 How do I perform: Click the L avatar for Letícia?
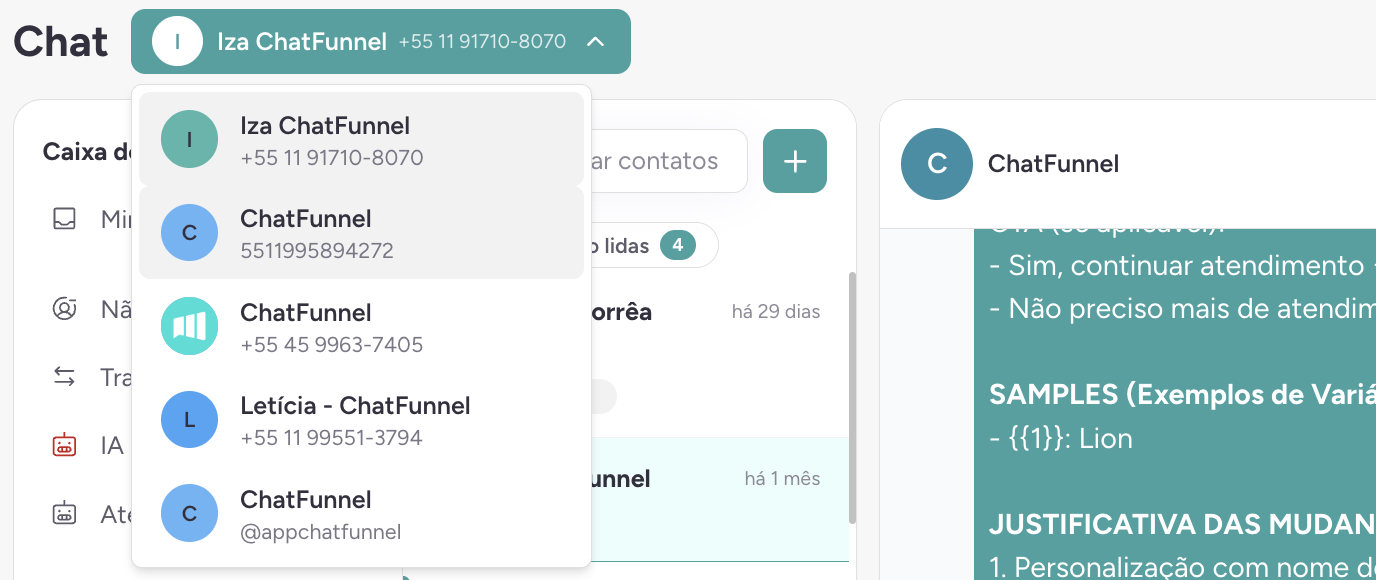click(x=189, y=420)
